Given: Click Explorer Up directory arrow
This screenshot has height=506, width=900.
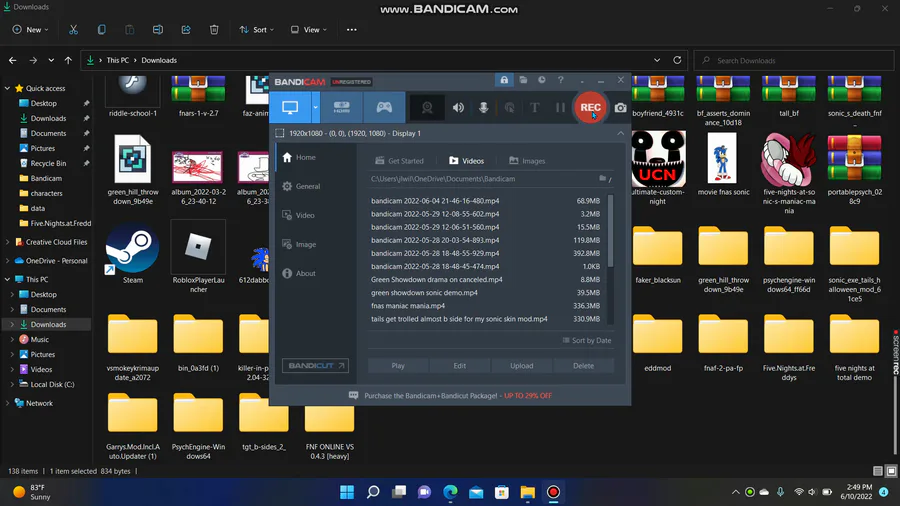Looking at the screenshot, I should [68, 60].
